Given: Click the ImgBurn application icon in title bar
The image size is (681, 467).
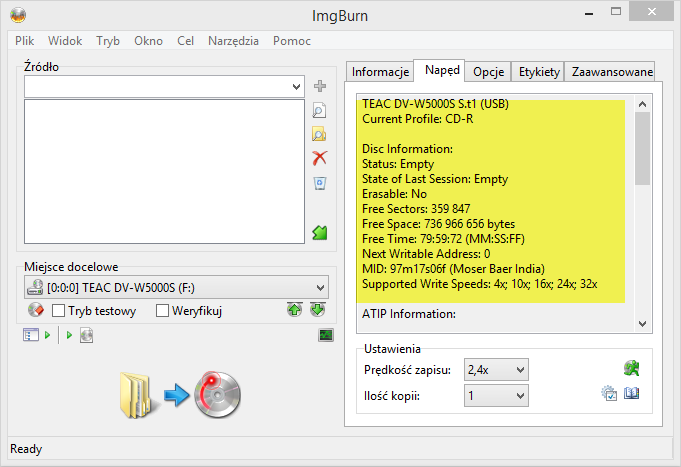Looking at the screenshot, I should click(x=18, y=15).
